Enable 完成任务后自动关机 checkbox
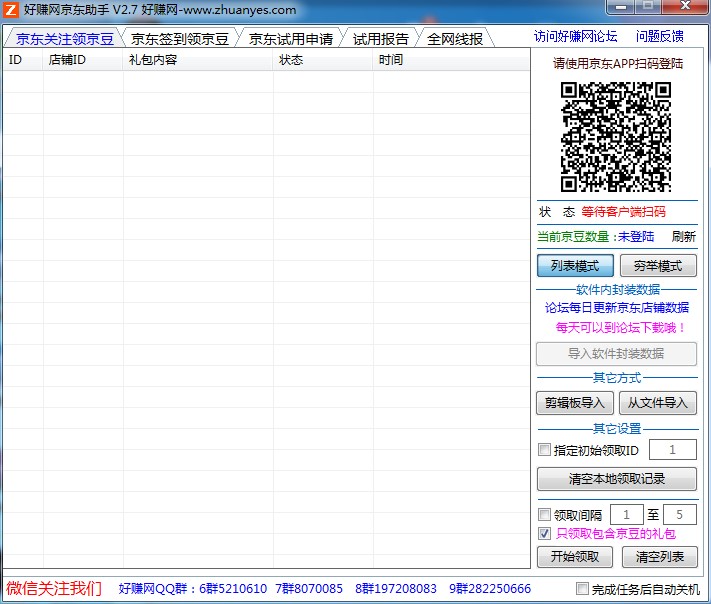This screenshot has width=711, height=604. [x=583, y=589]
